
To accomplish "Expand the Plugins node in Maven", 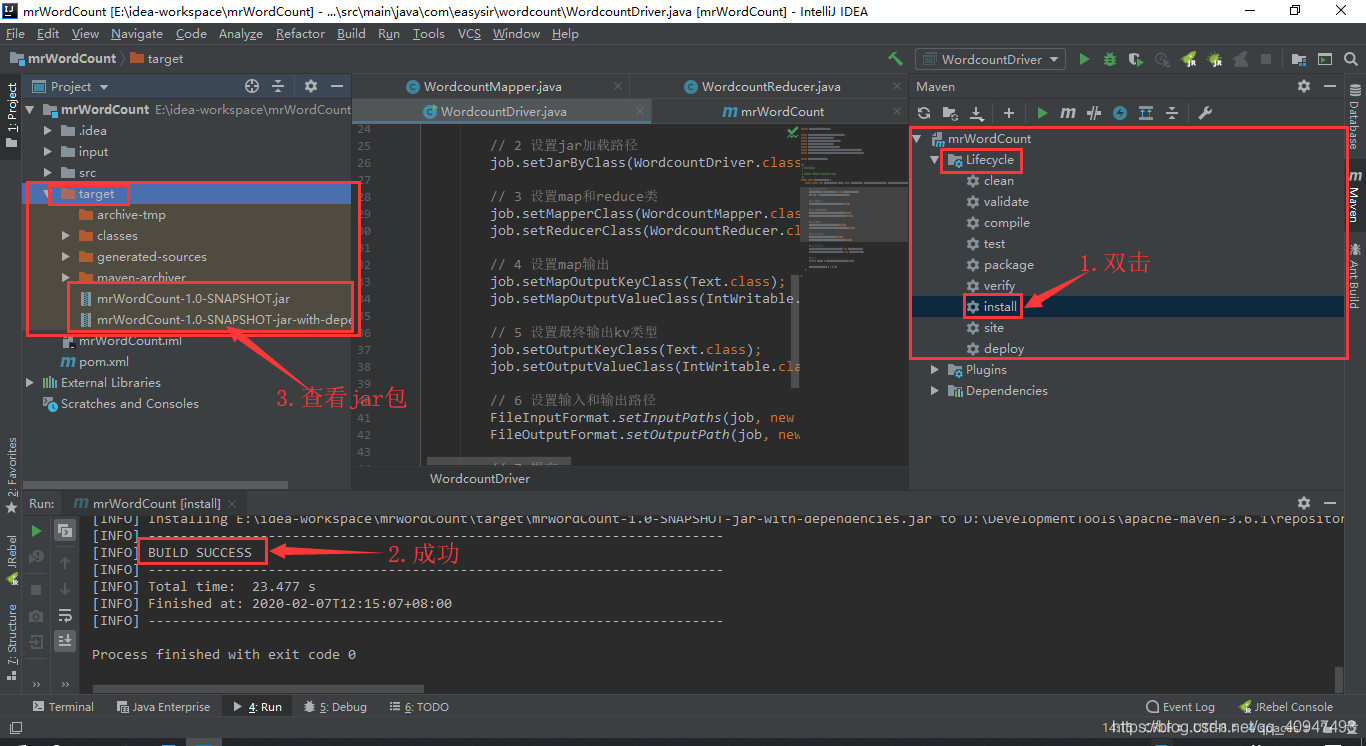I will [x=935, y=370].
